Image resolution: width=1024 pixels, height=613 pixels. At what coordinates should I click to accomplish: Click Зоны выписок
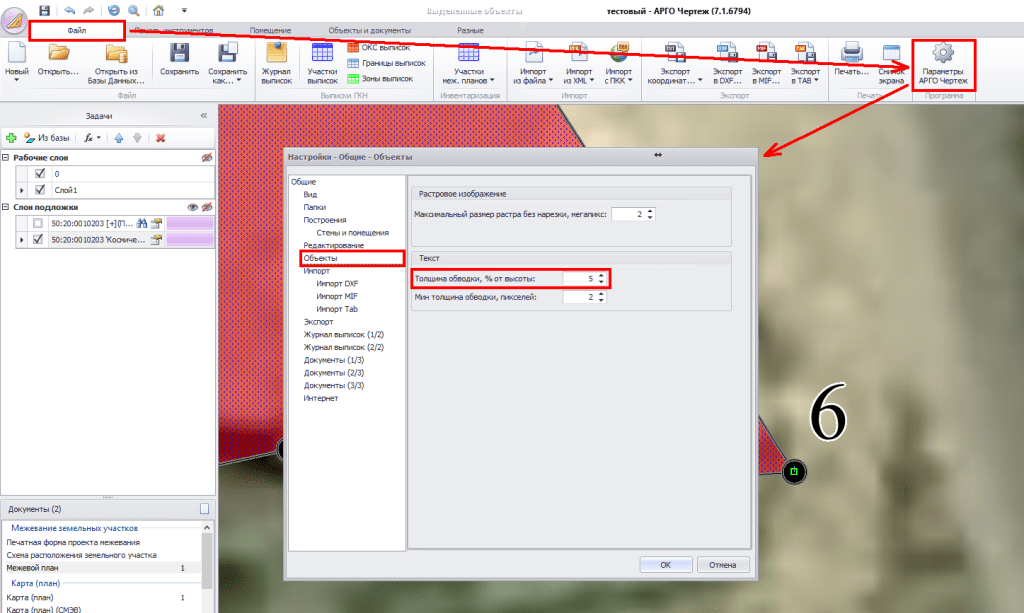[x=381, y=79]
